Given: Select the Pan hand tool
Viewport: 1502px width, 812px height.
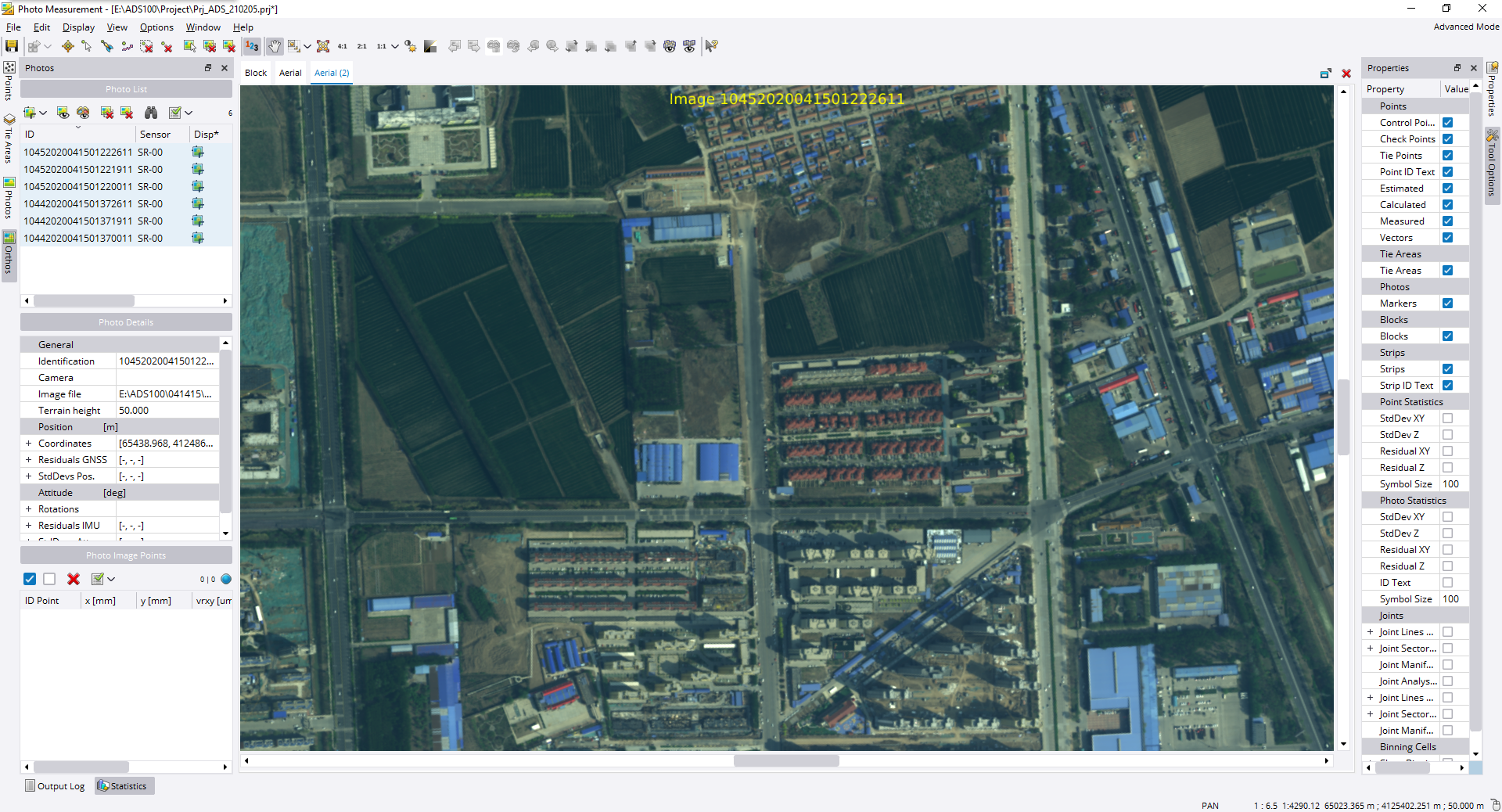Looking at the screenshot, I should click(274, 46).
